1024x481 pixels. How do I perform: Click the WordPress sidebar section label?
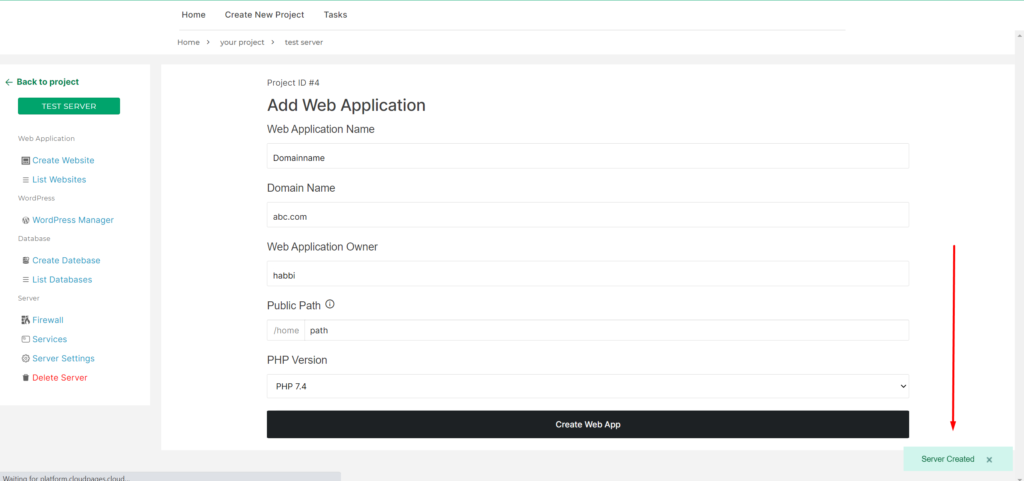tap(37, 198)
